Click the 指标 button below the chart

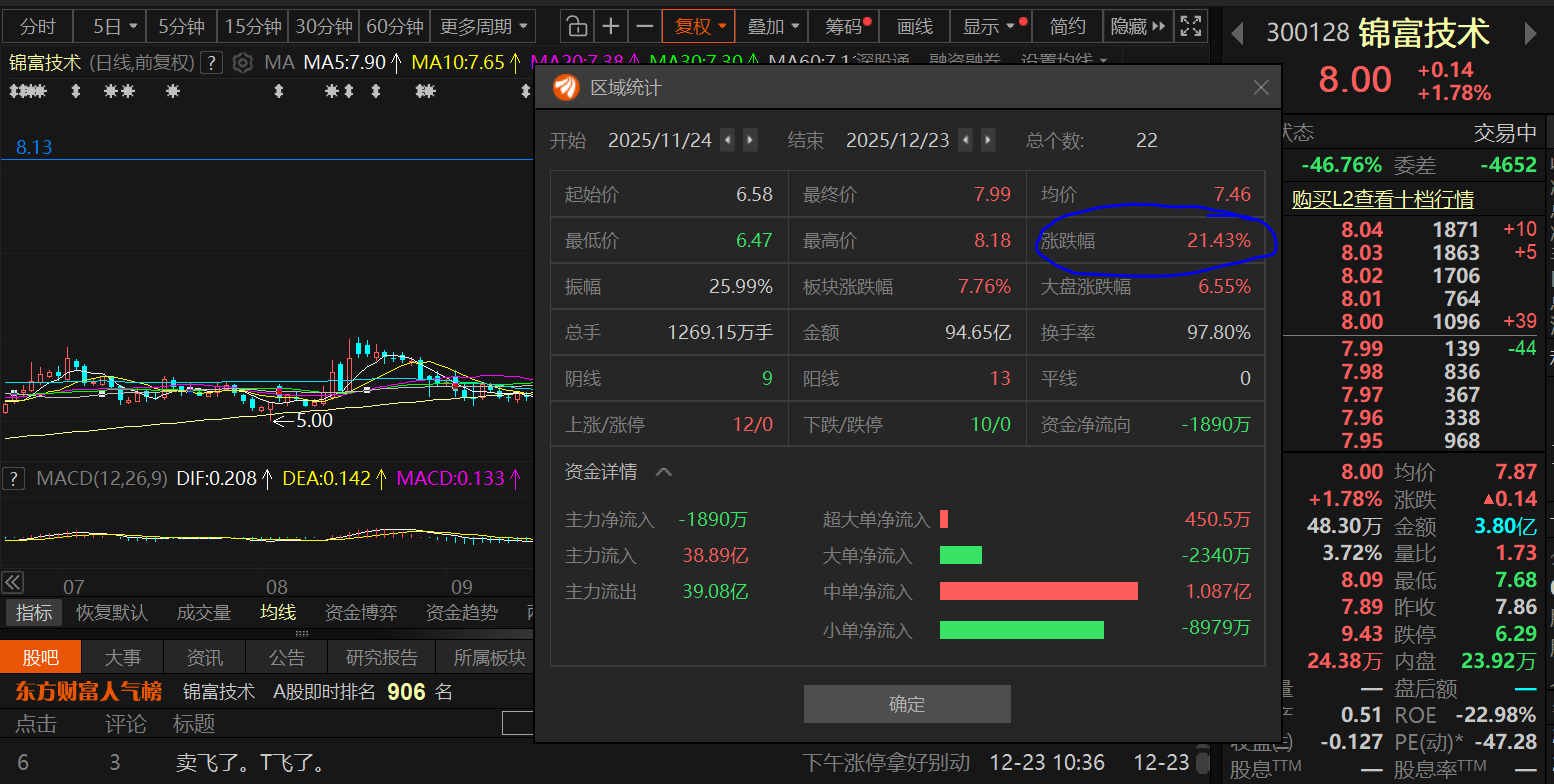click(x=33, y=612)
